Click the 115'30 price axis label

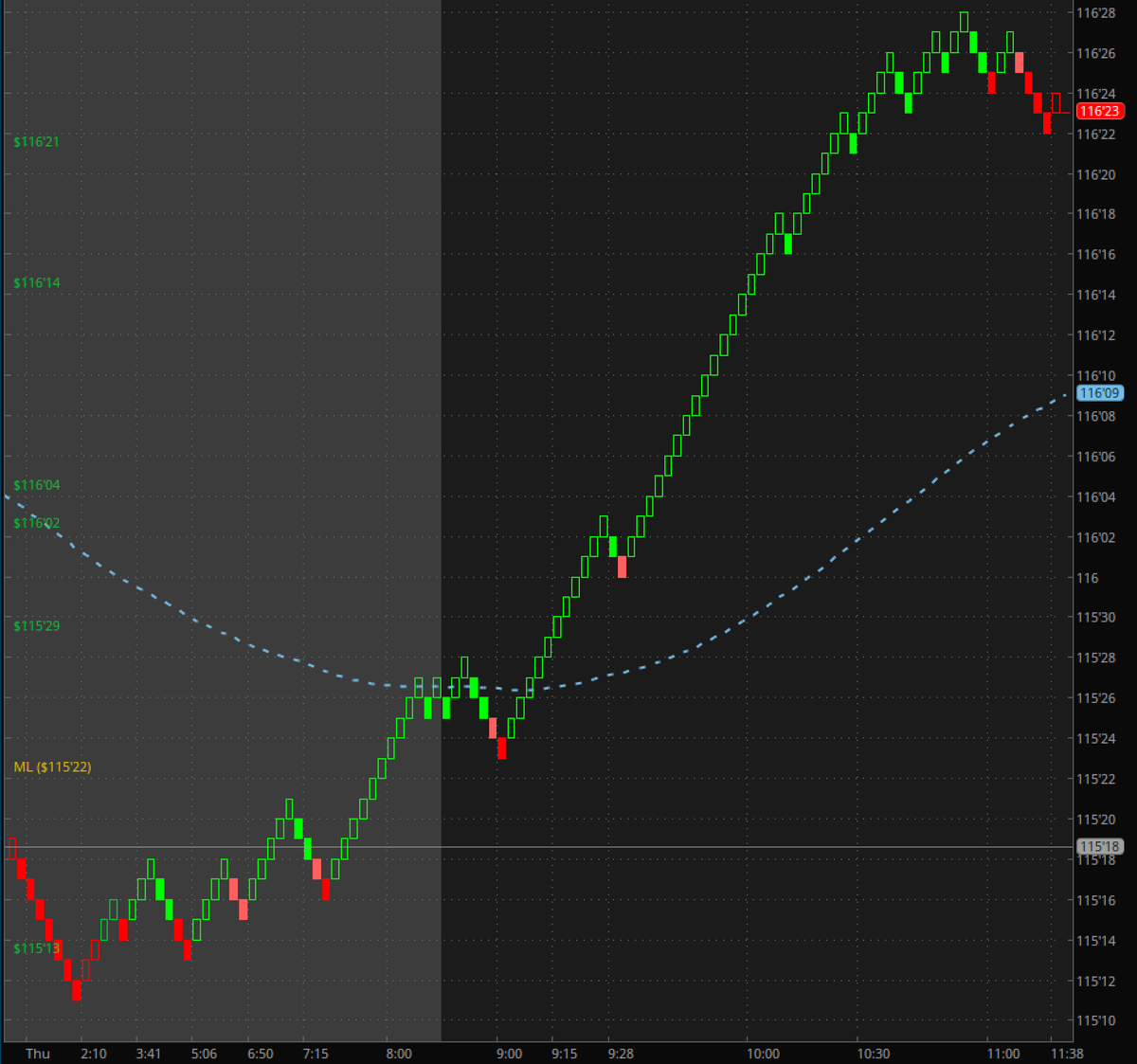1096,617
